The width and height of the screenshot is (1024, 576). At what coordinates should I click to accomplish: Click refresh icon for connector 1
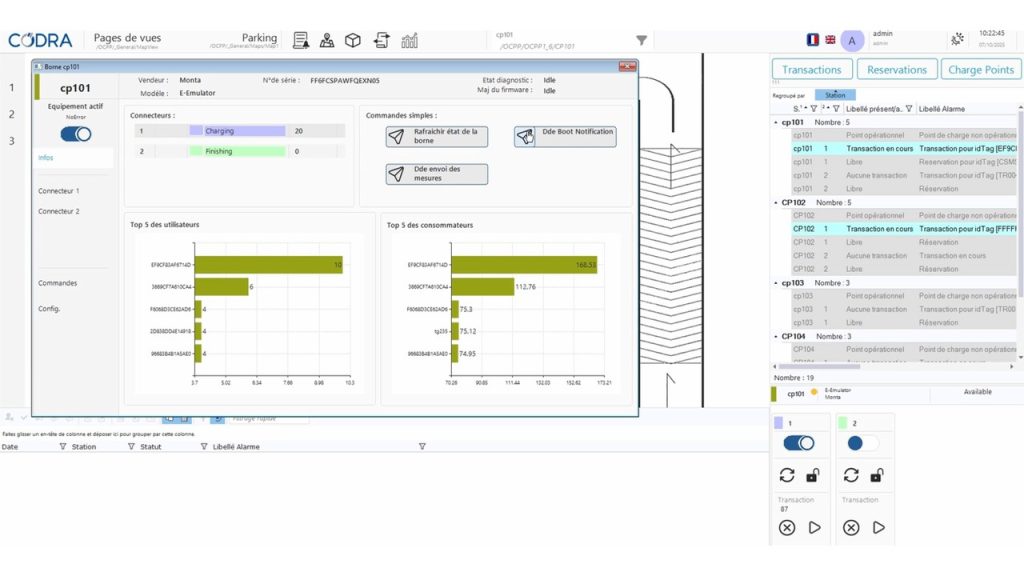coord(787,475)
